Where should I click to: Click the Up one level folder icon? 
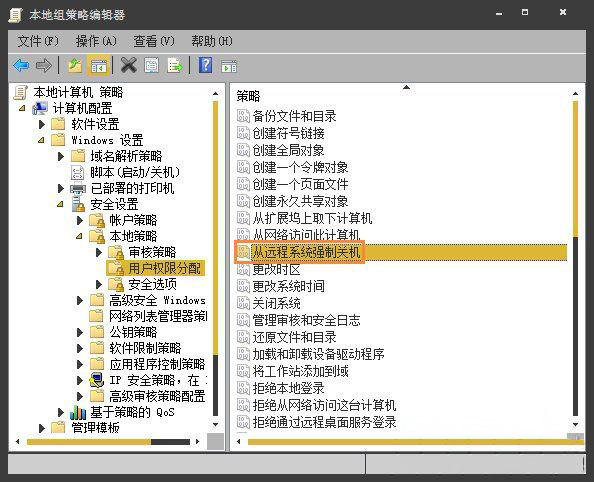point(75,66)
